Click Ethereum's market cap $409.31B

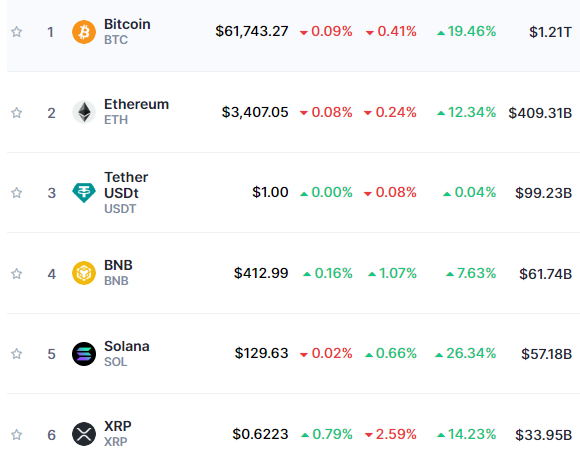click(540, 113)
